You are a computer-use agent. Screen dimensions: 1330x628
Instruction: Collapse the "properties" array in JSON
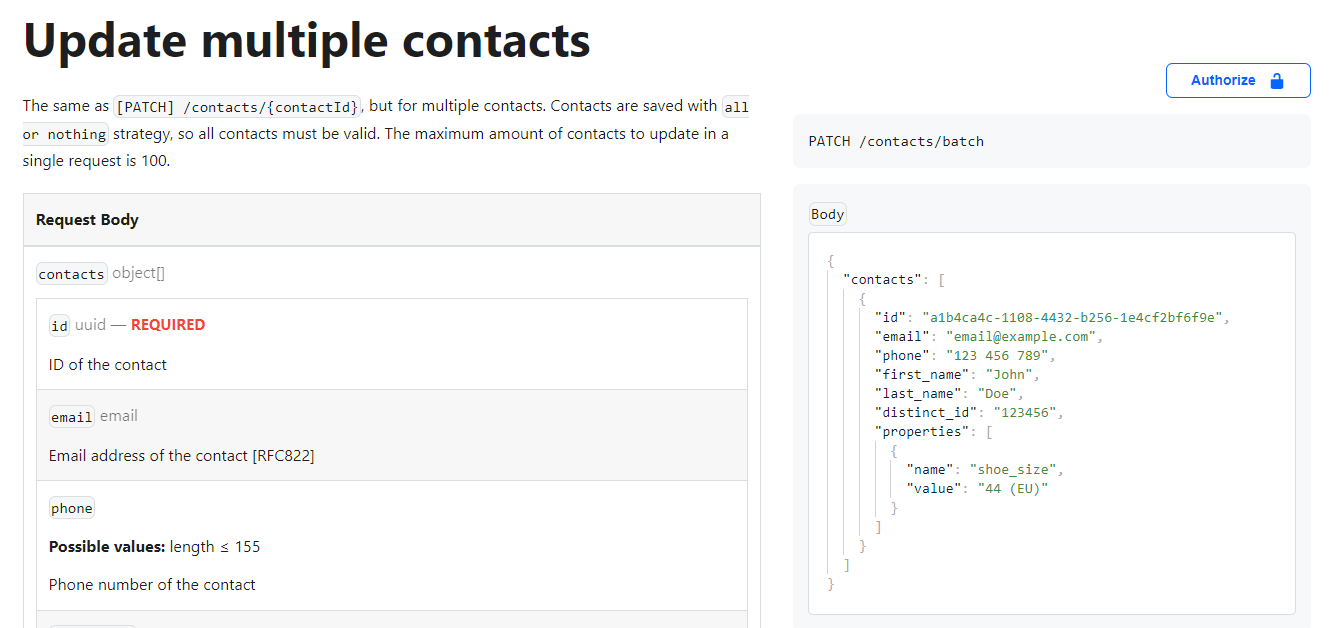click(x=989, y=432)
